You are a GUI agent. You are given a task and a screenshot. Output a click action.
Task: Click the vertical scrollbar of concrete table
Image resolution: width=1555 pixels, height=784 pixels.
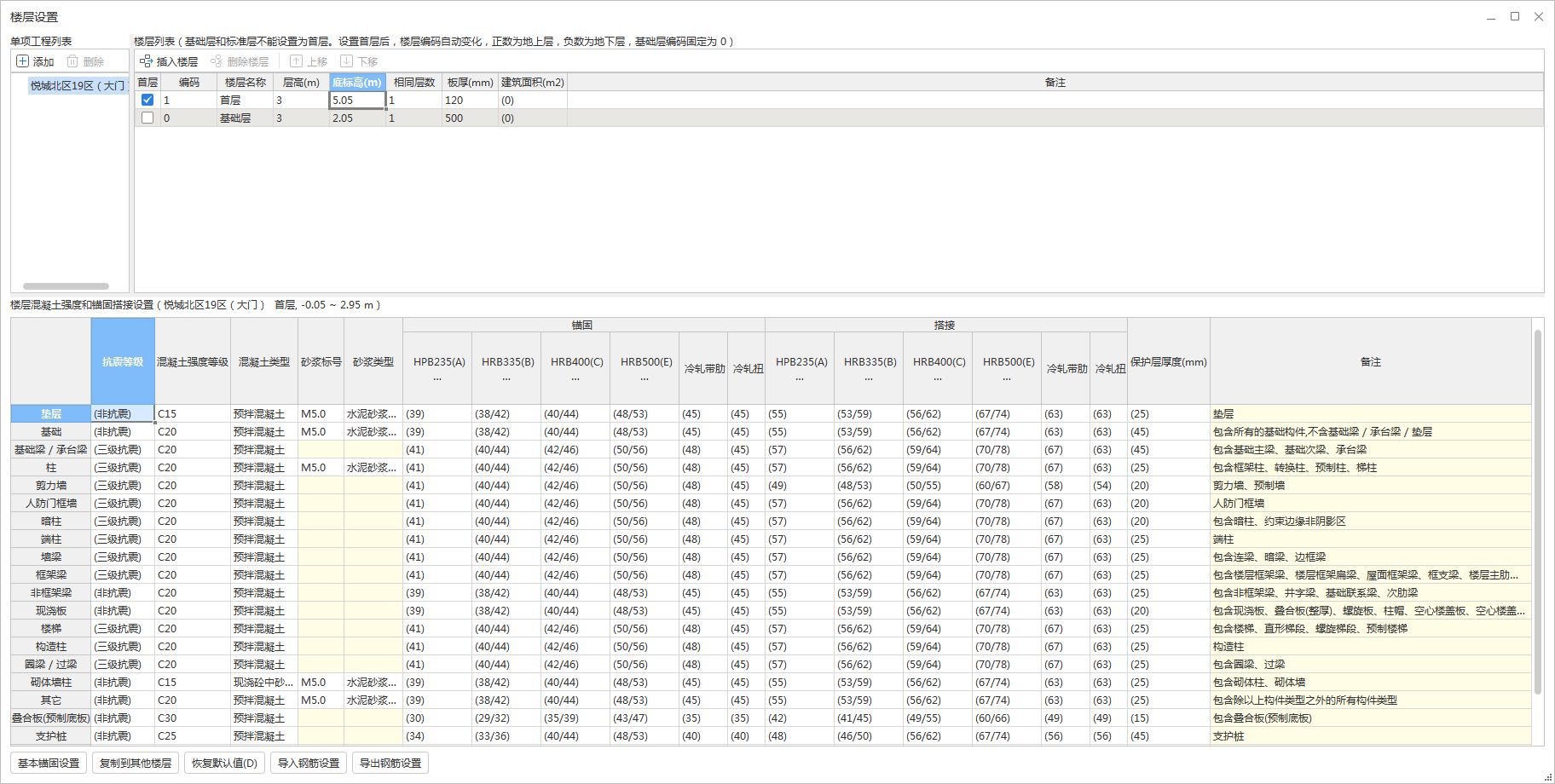pos(1538,511)
